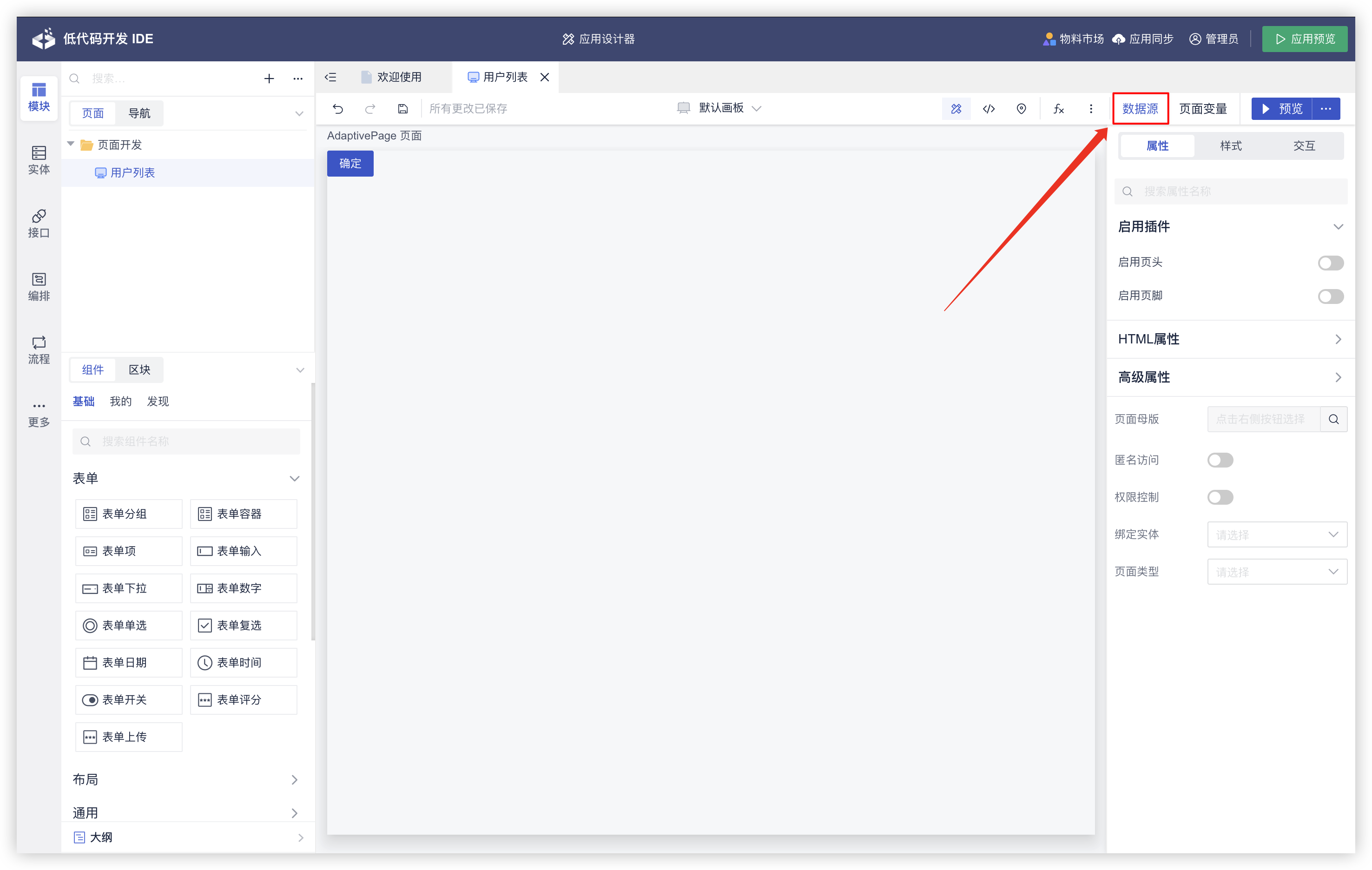The height and width of the screenshot is (870, 1372).
Task: Collapse the tab sidebar icon
Action: point(330,77)
